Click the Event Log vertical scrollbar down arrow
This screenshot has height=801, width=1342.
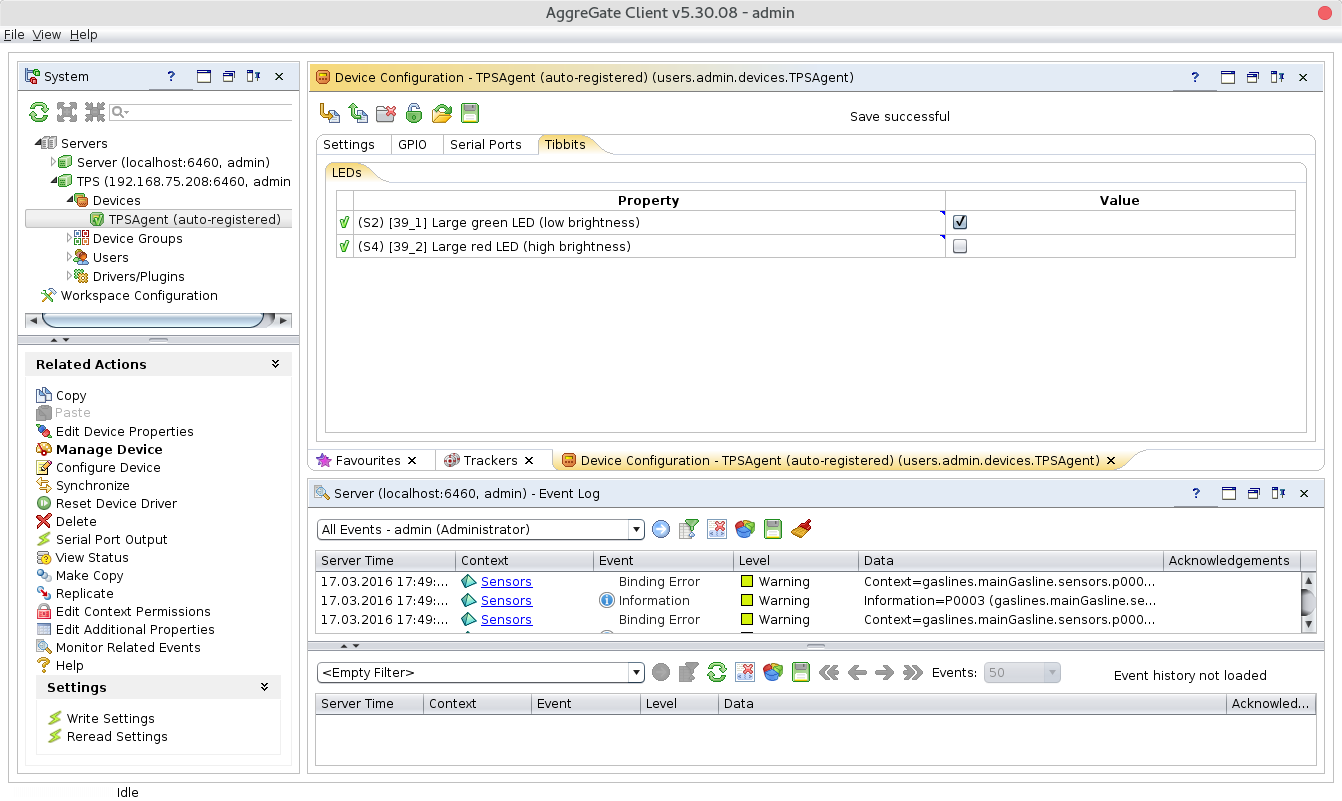[x=1308, y=624]
